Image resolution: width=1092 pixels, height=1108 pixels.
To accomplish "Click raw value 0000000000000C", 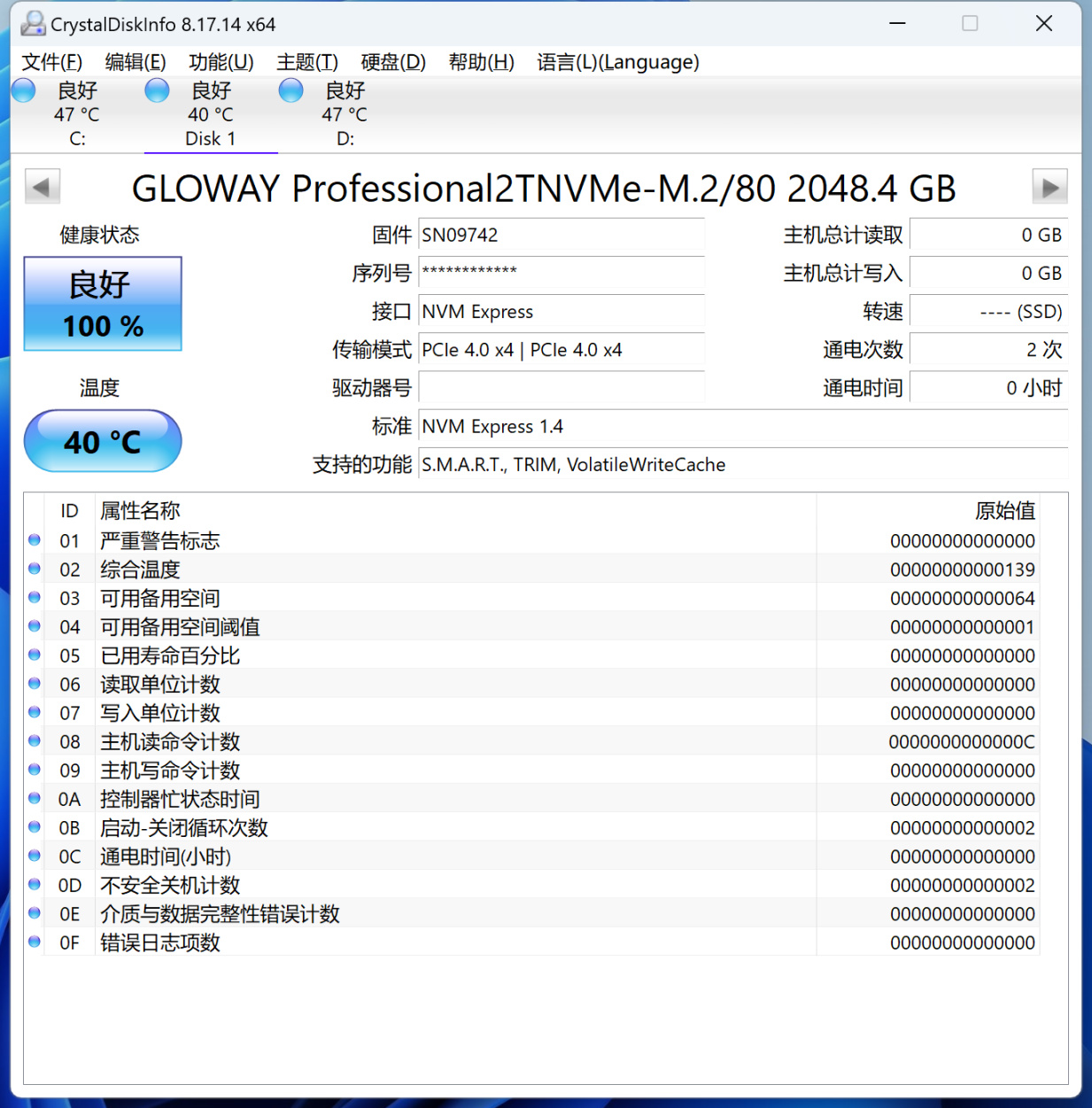I will (962, 741).
